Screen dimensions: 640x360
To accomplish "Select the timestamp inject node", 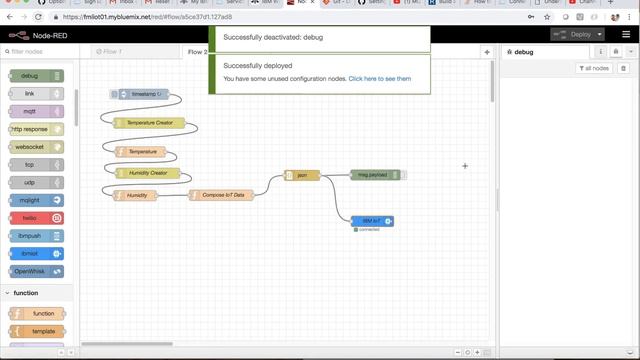I will [144, 94].
